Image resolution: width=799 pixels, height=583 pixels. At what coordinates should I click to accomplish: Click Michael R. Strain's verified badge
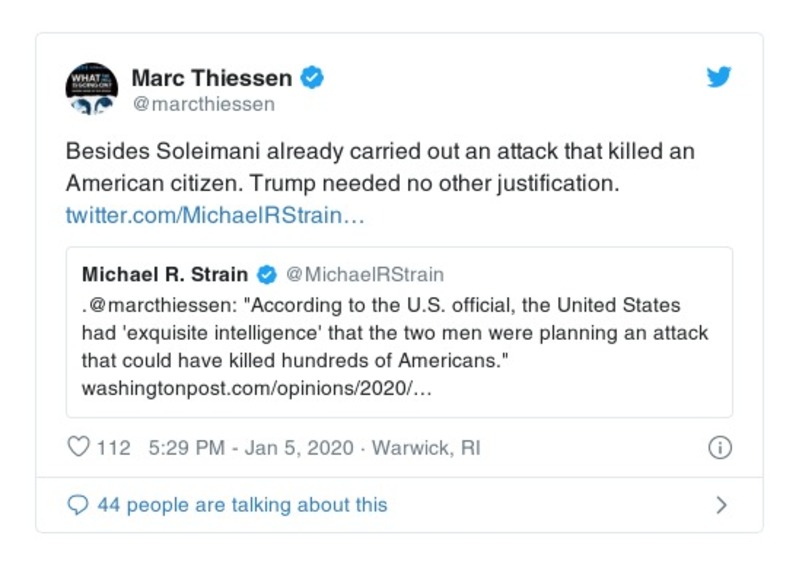coord(267,274)
